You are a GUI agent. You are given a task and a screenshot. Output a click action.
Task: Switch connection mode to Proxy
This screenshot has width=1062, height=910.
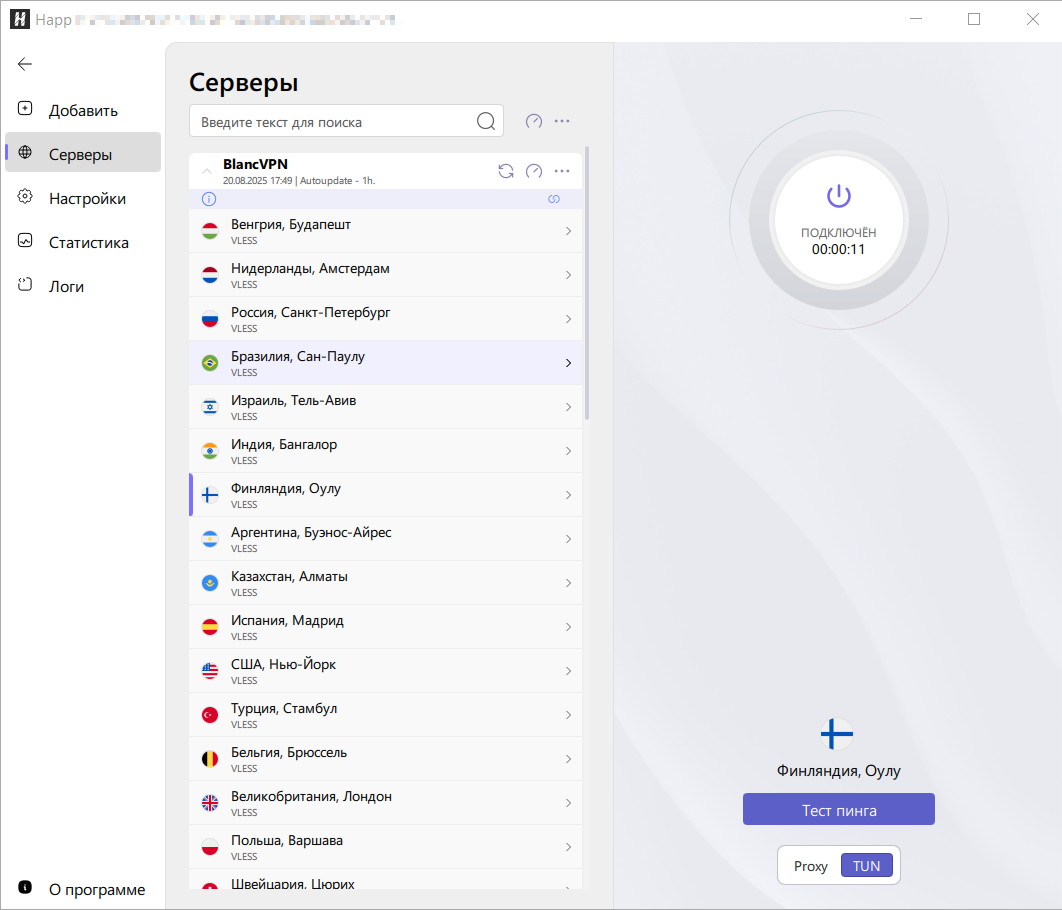coord(810,866)
